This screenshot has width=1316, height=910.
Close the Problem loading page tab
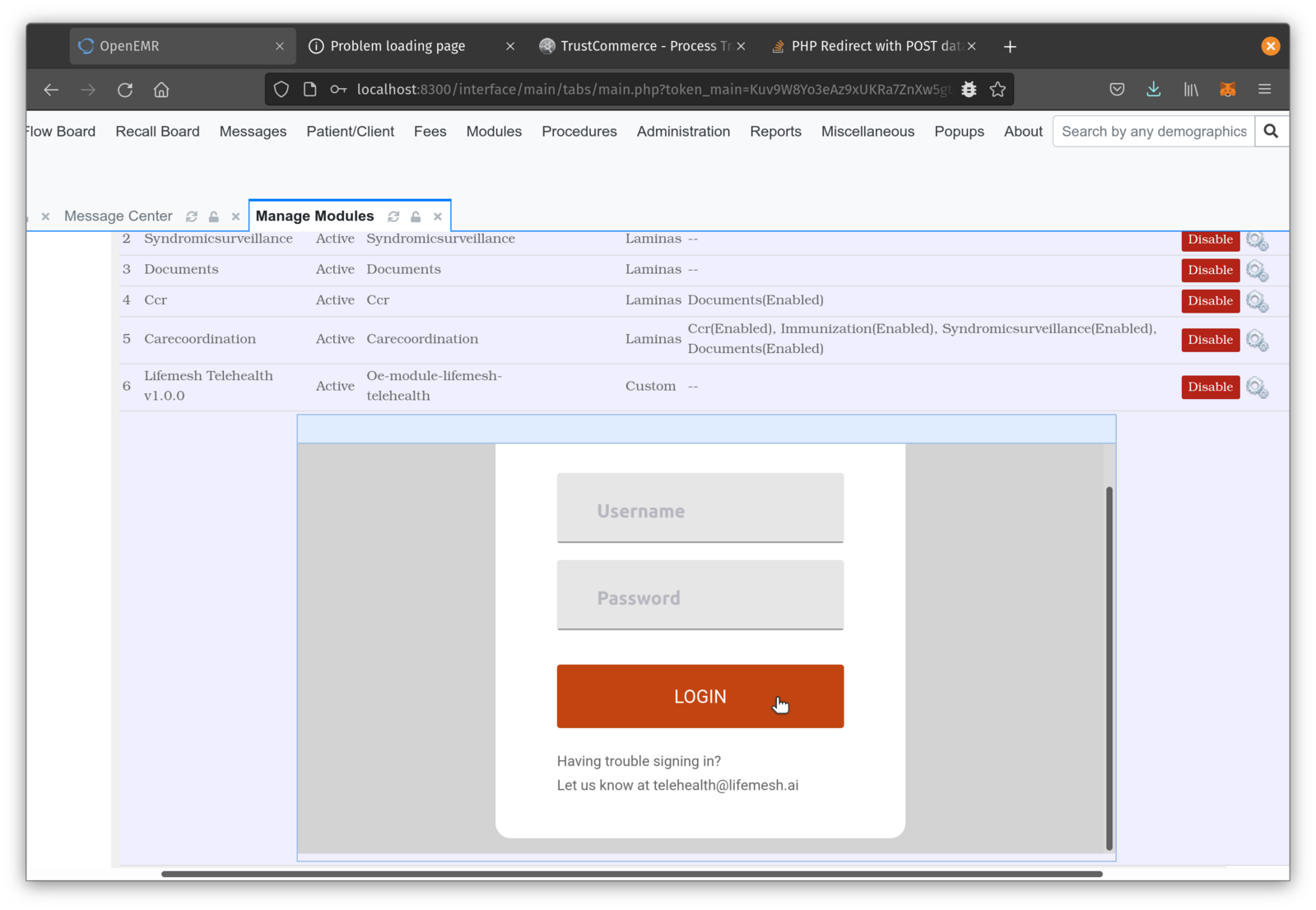pyautogui.click(x=510, y=46)
